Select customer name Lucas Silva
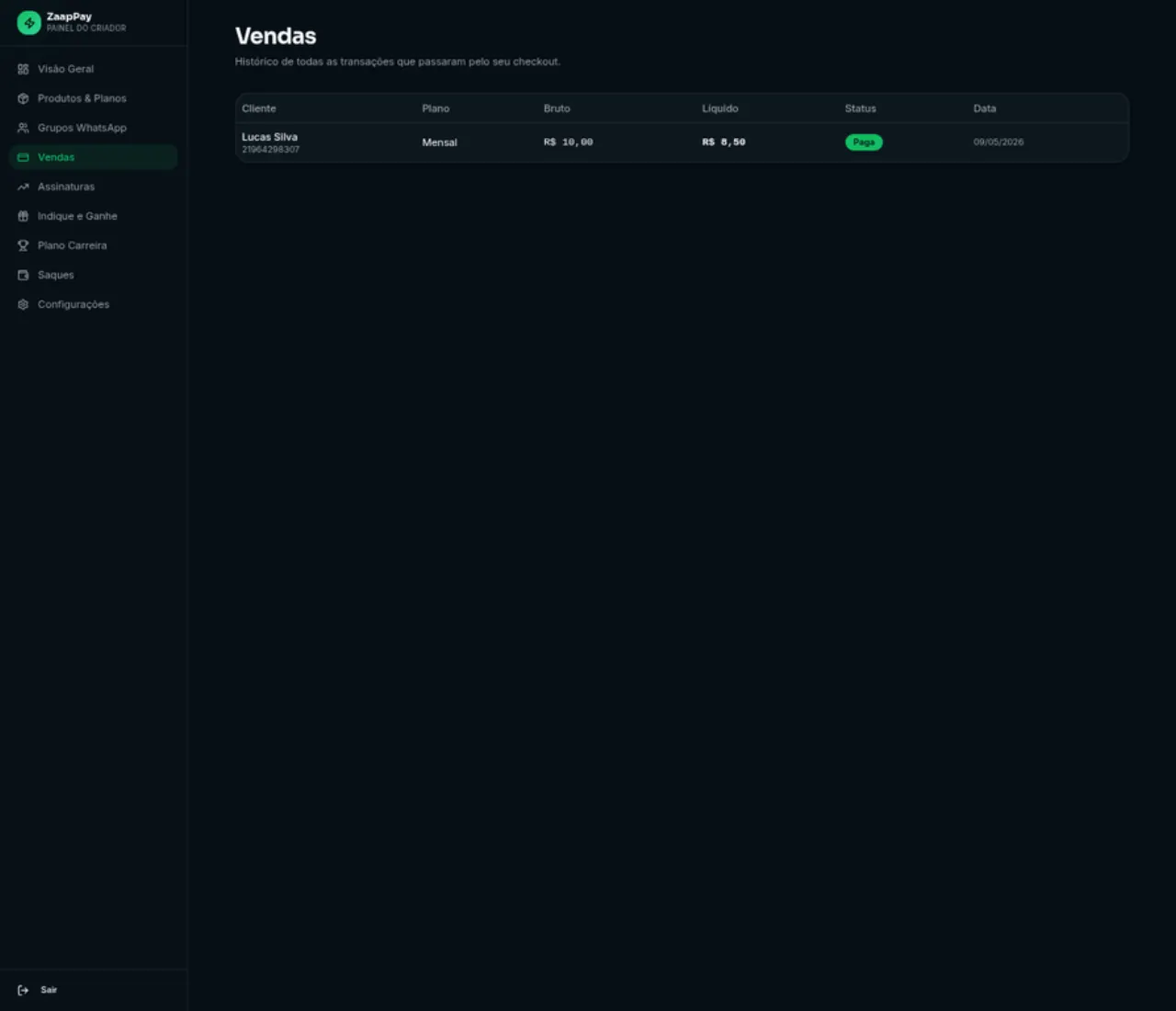 tap(269, 137)
